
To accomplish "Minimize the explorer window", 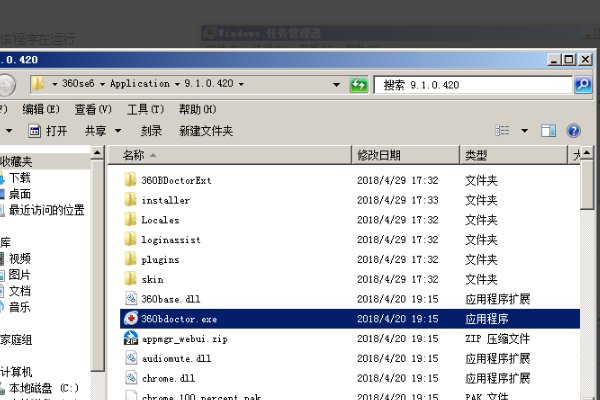I will pyautogui.click(x=554, y=59).
